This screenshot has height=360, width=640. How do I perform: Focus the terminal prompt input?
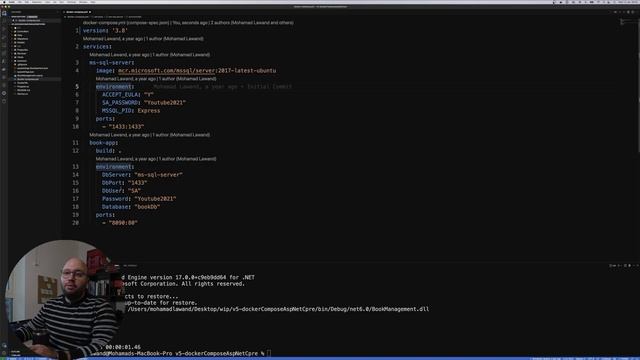tap(269, 353)
